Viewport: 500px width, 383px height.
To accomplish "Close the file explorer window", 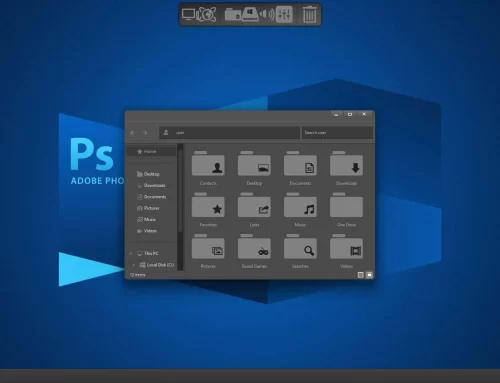I will point(364,114).
